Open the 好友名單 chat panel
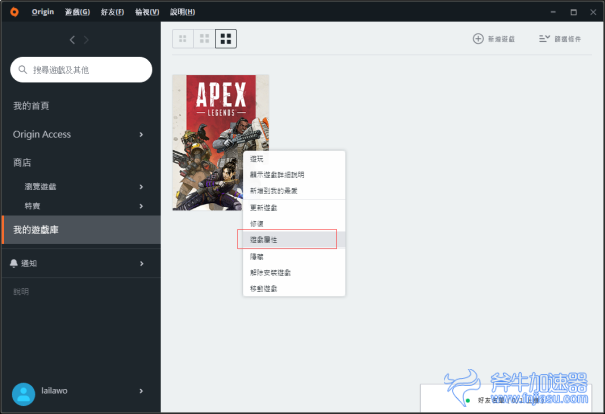Viewport: 605px width, 414px height. pos(506,399)
